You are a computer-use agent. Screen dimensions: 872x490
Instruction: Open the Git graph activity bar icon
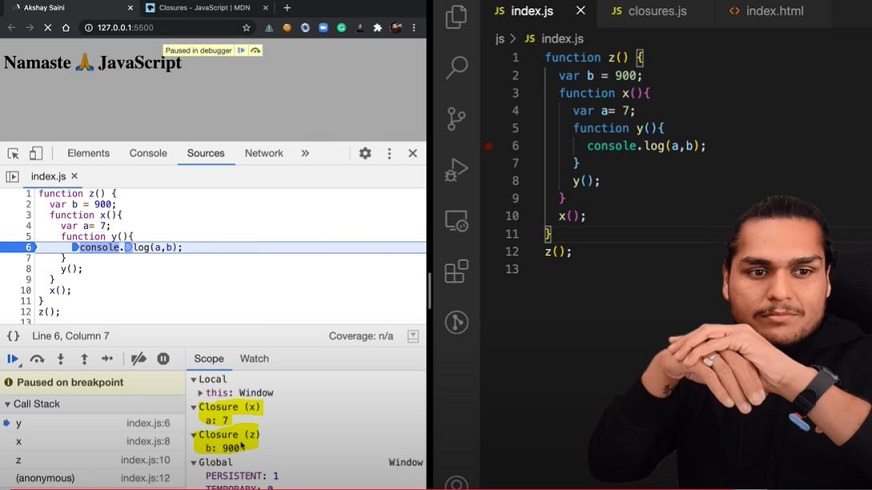457,322
